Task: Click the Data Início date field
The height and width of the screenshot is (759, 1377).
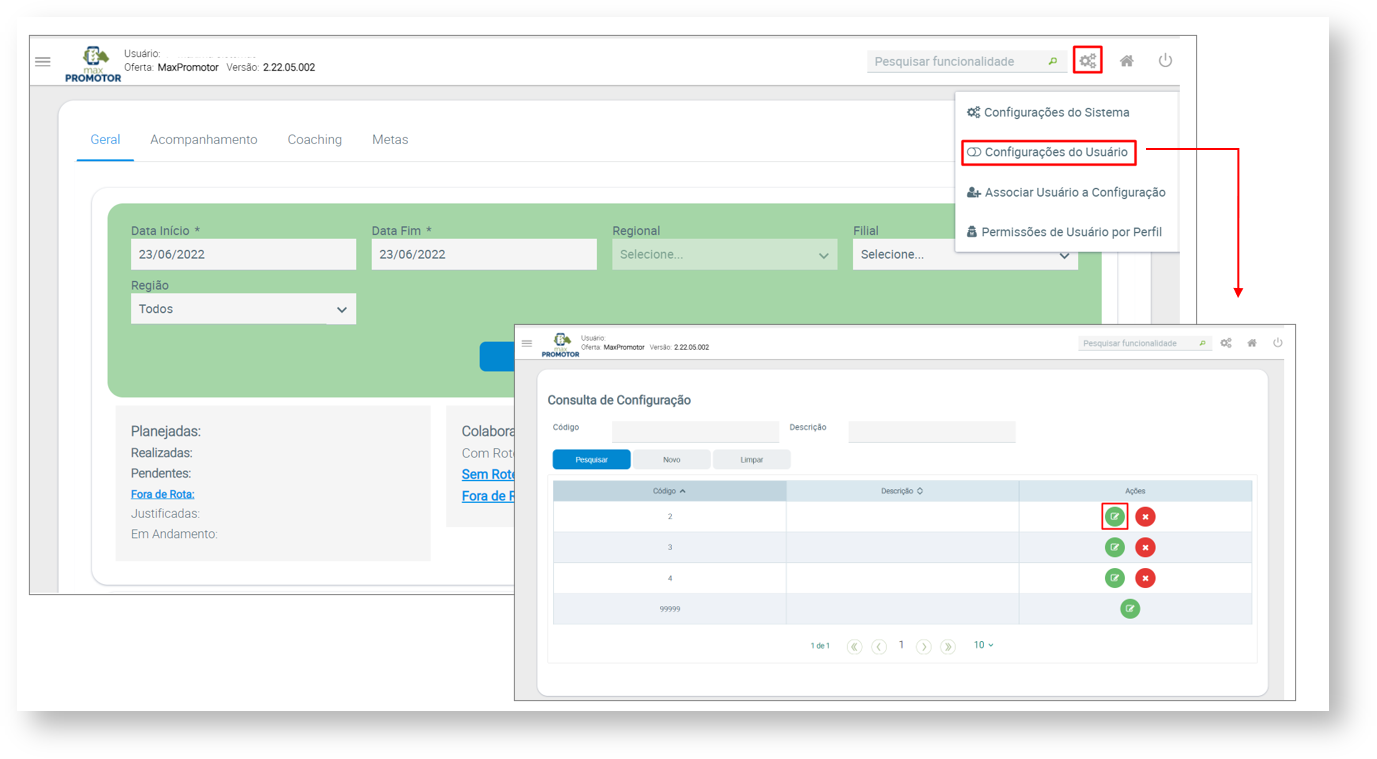Action: [x=243, y=255]
